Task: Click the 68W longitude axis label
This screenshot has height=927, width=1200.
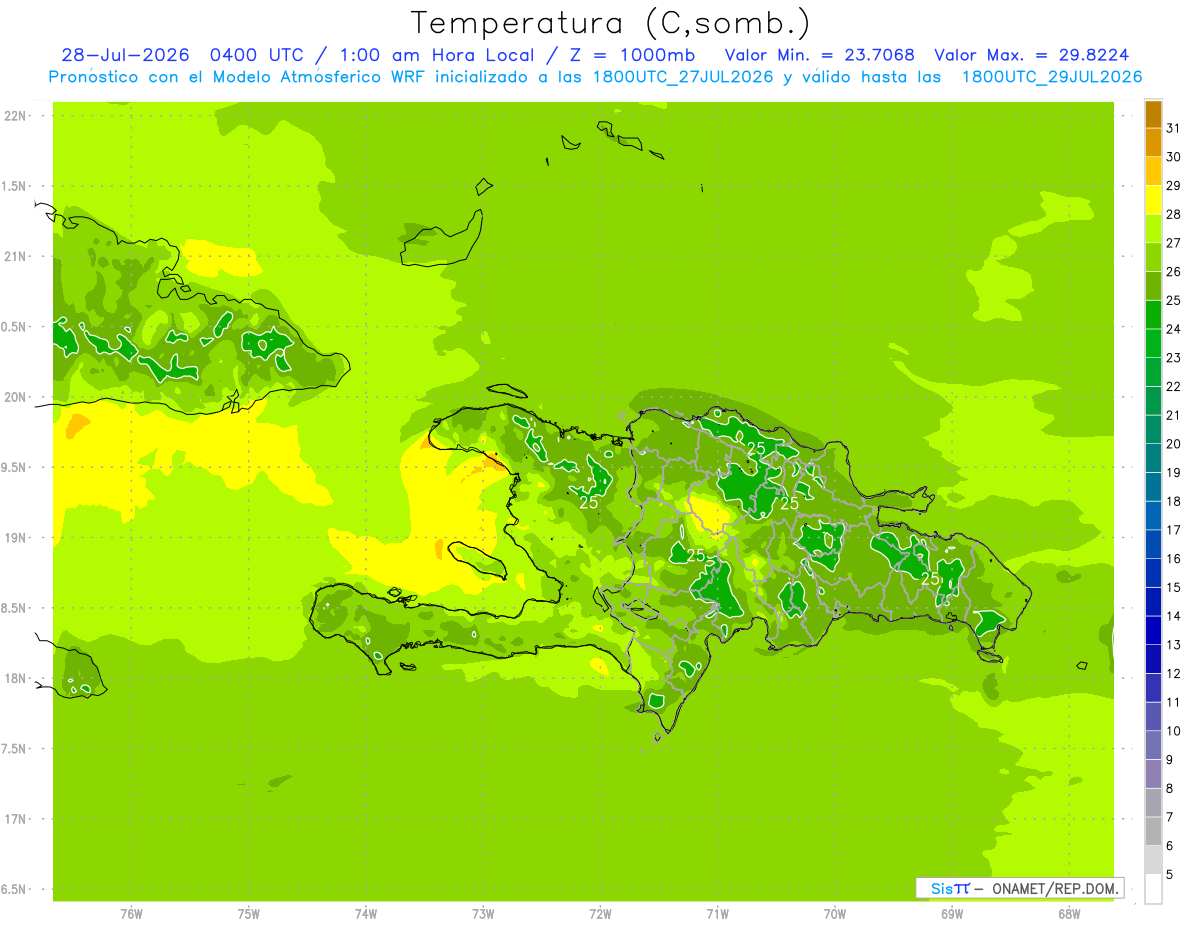Action: pos(1069,914)
